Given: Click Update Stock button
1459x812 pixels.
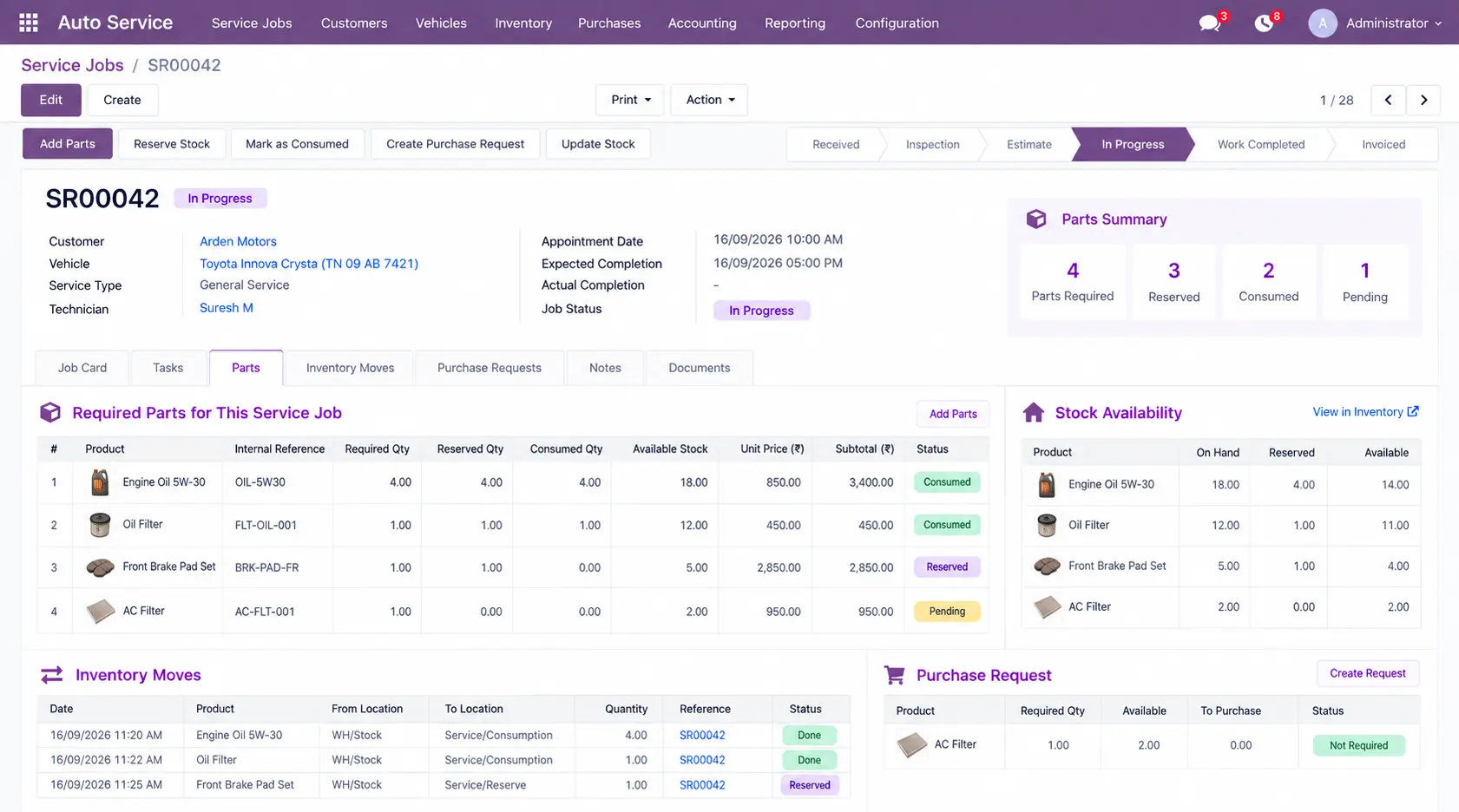Looking at the screenshot, I should click(598, 144).
